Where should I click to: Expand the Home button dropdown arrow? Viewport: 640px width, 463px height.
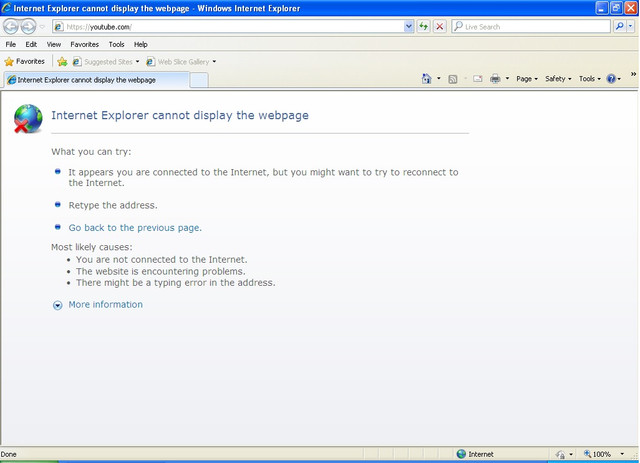point(439,78)
